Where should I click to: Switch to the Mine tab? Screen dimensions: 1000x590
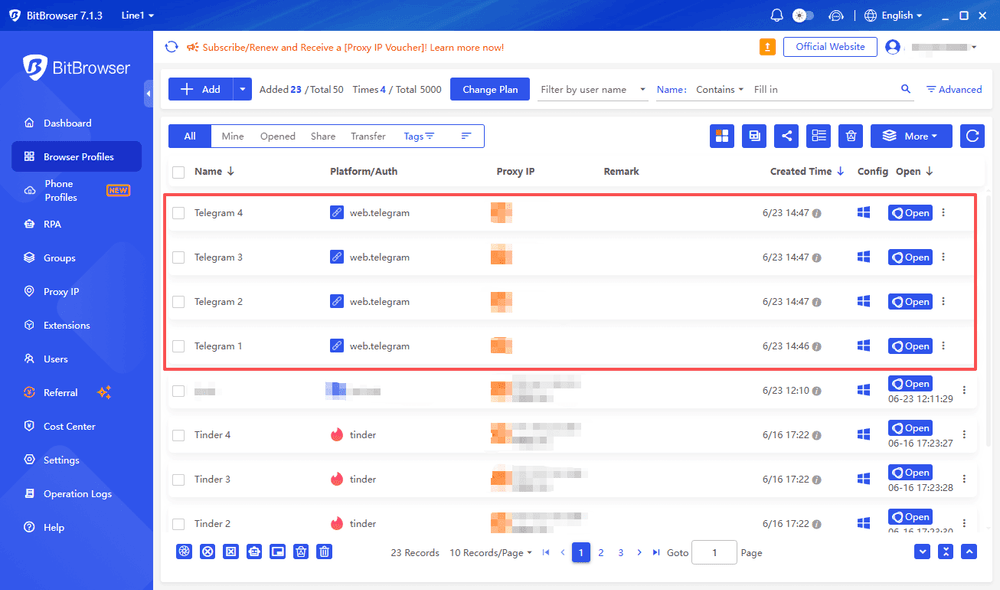(x=232, y=136)
